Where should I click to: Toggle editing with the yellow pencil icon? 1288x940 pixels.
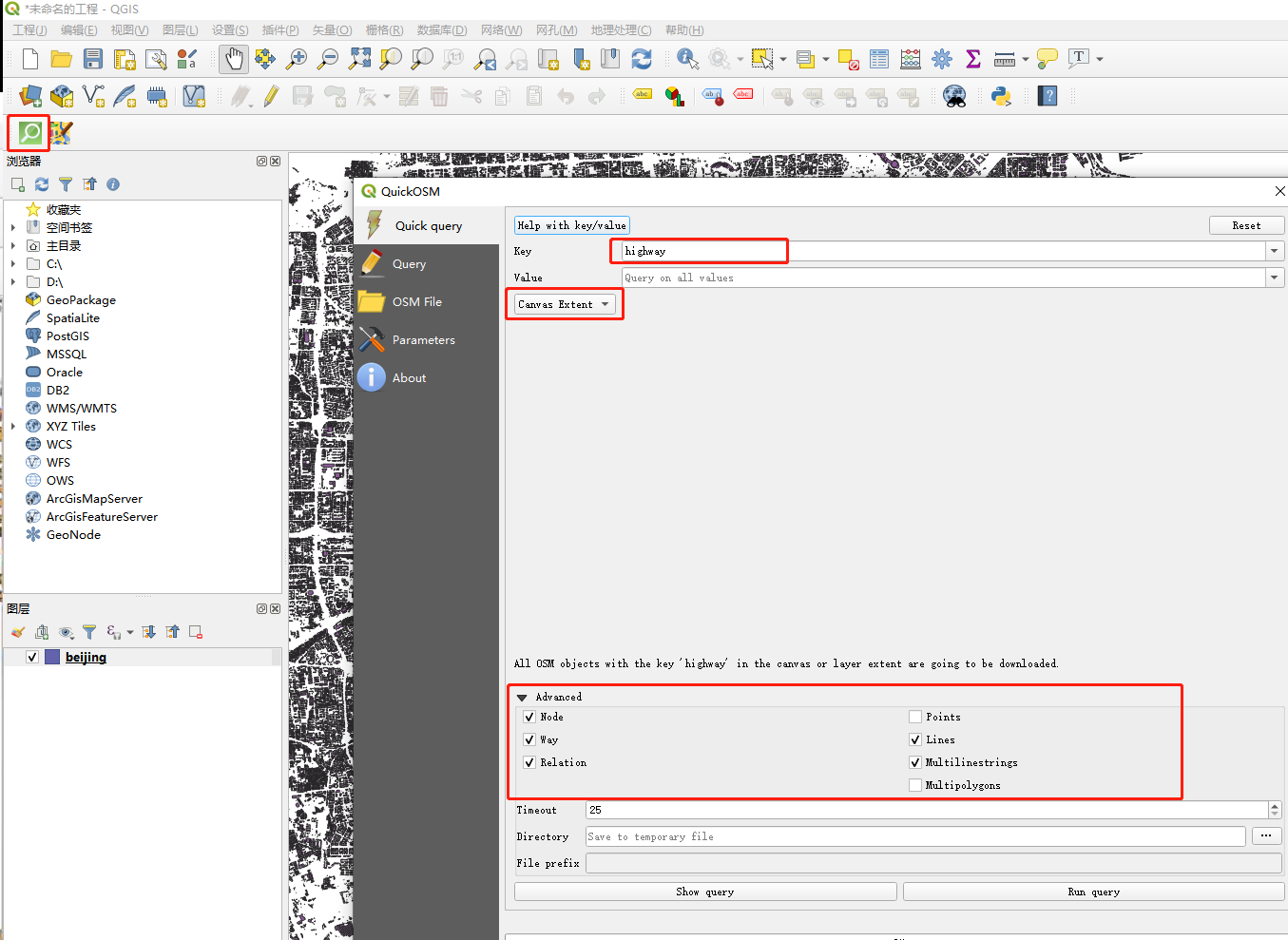point(272,96)
